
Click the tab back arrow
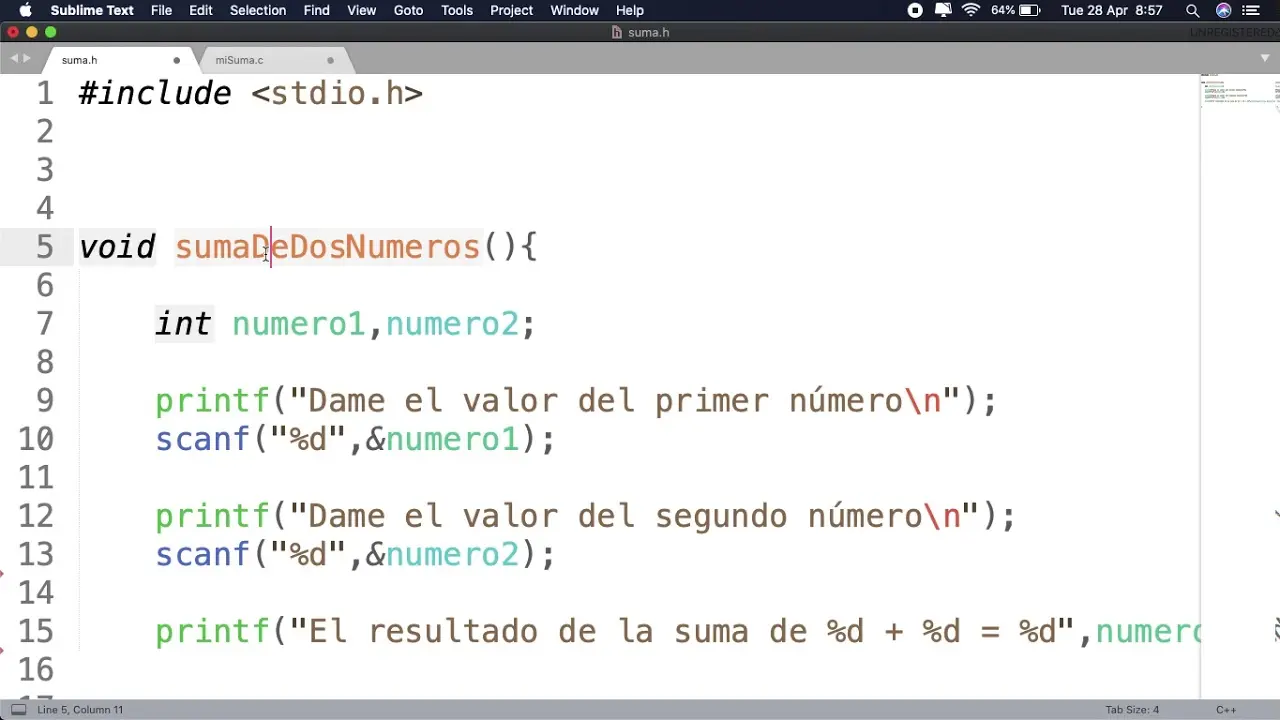14,60
